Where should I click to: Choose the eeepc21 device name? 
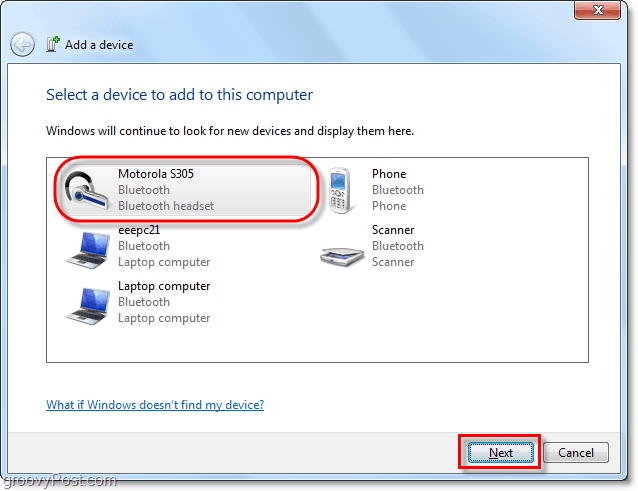[x=139, y=230]
